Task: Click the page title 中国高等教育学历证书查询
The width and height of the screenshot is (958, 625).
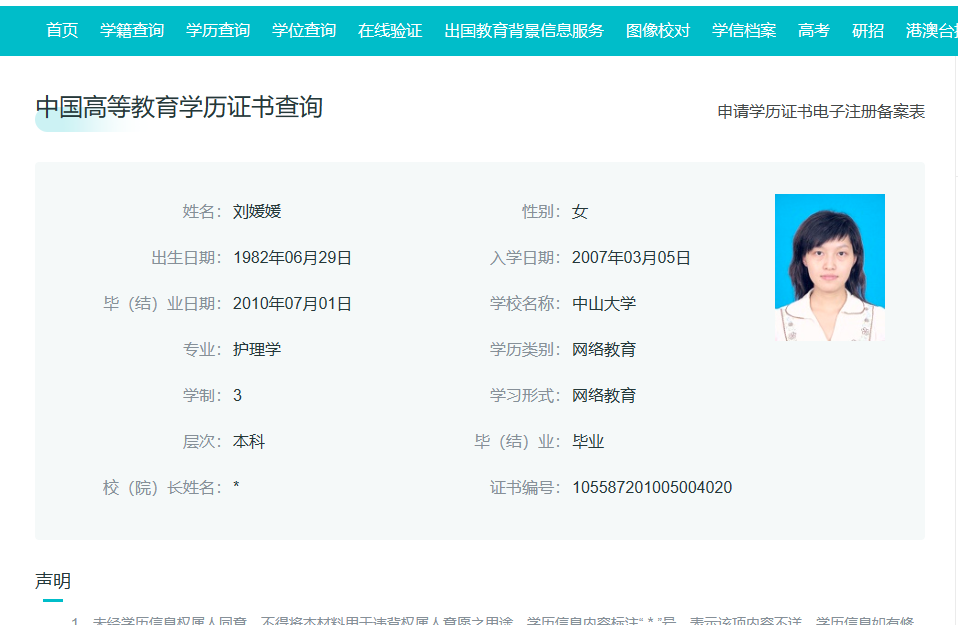Action: tap(179, 107)
